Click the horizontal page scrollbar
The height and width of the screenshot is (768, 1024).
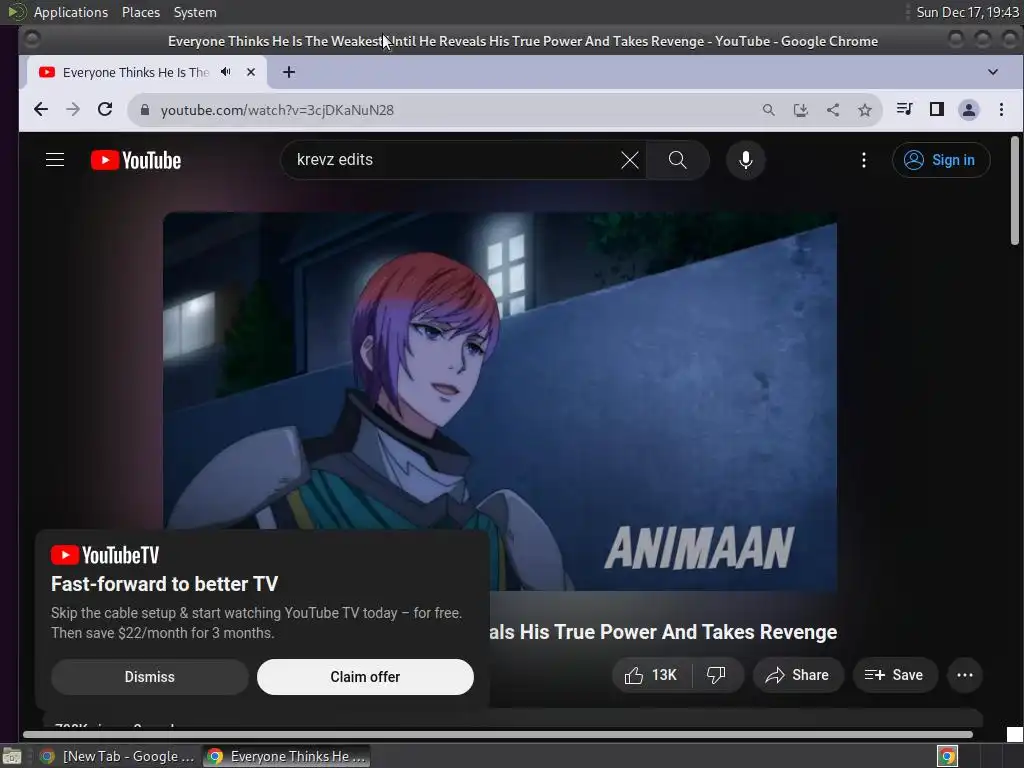point(498,734)
